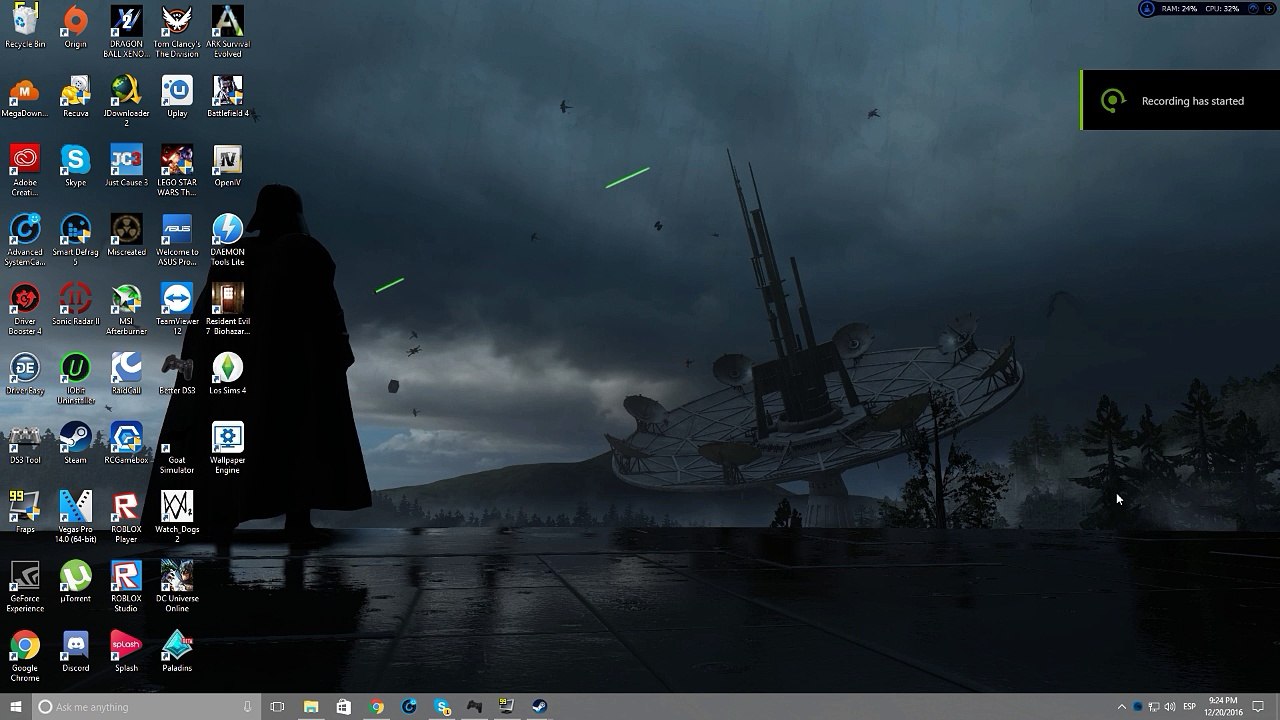The height and width of the screenshot is (720, 1280).
Task: Launch Fraps from the desktop icon
Action: point(25,512)
